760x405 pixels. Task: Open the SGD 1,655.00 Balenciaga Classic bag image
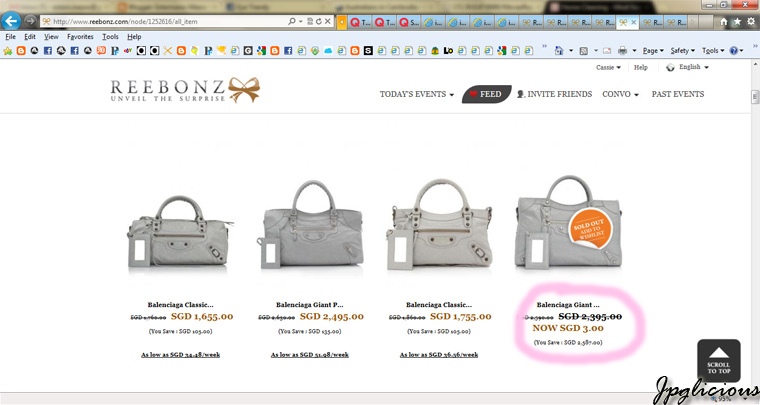pyautogui.click(x=180, y=232)
